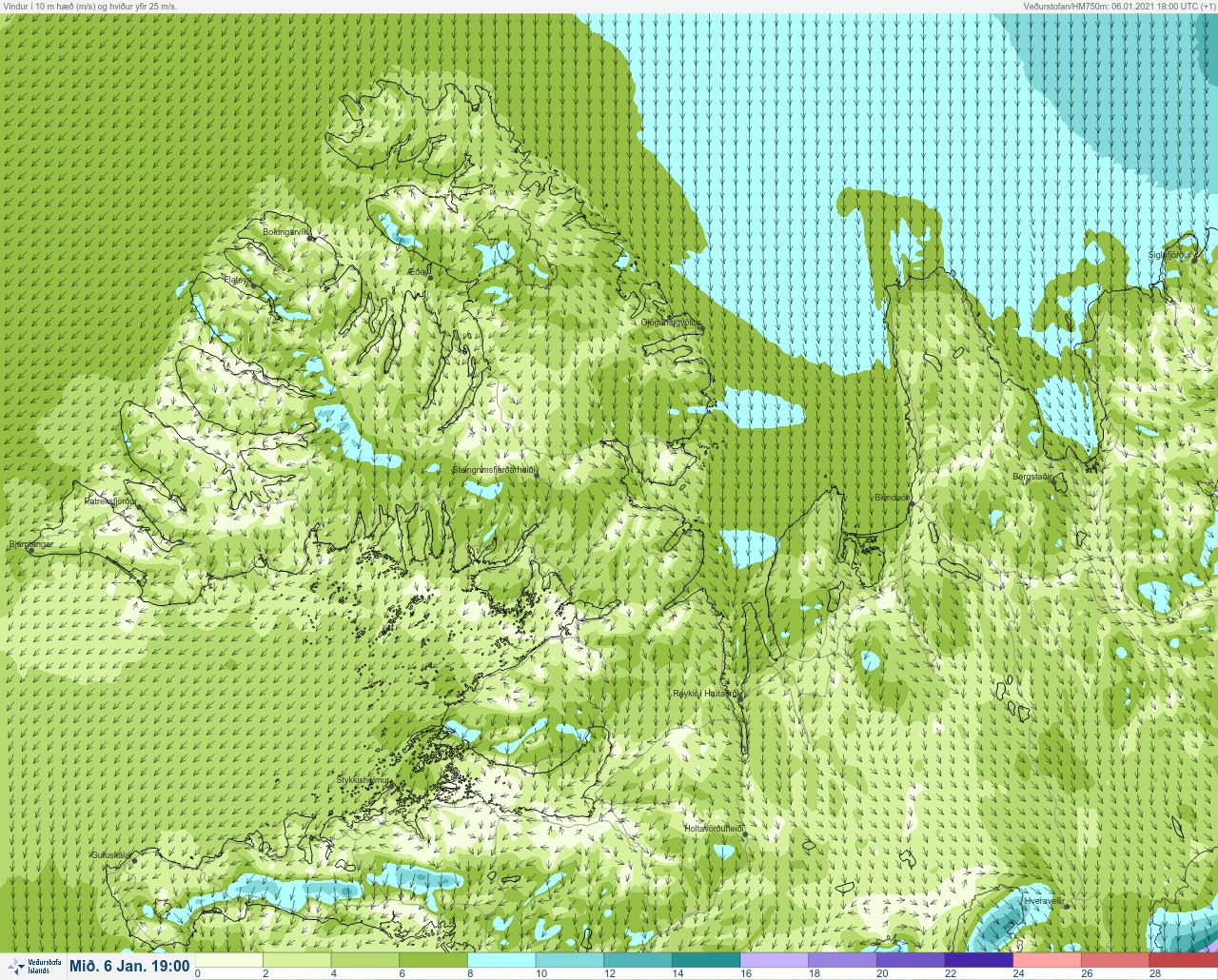Select the 12–14 m/s teal legend swatch
The image size is (1218, 980).
tap(638, 959)
